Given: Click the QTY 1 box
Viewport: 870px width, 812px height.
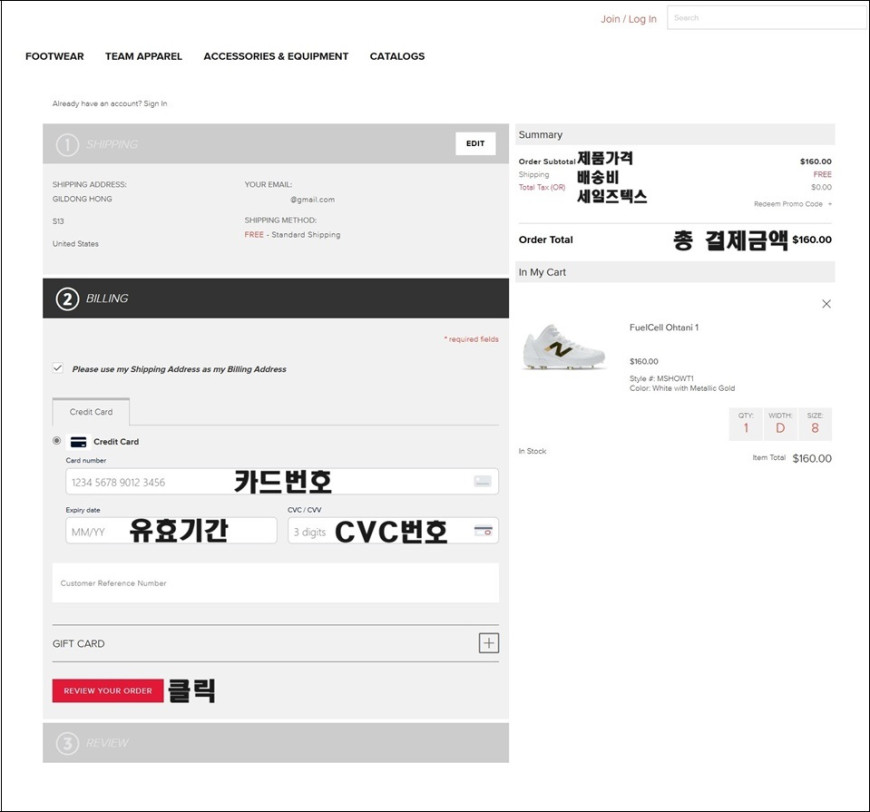Looking at the screenshot, I should click(x=746, y=424).
